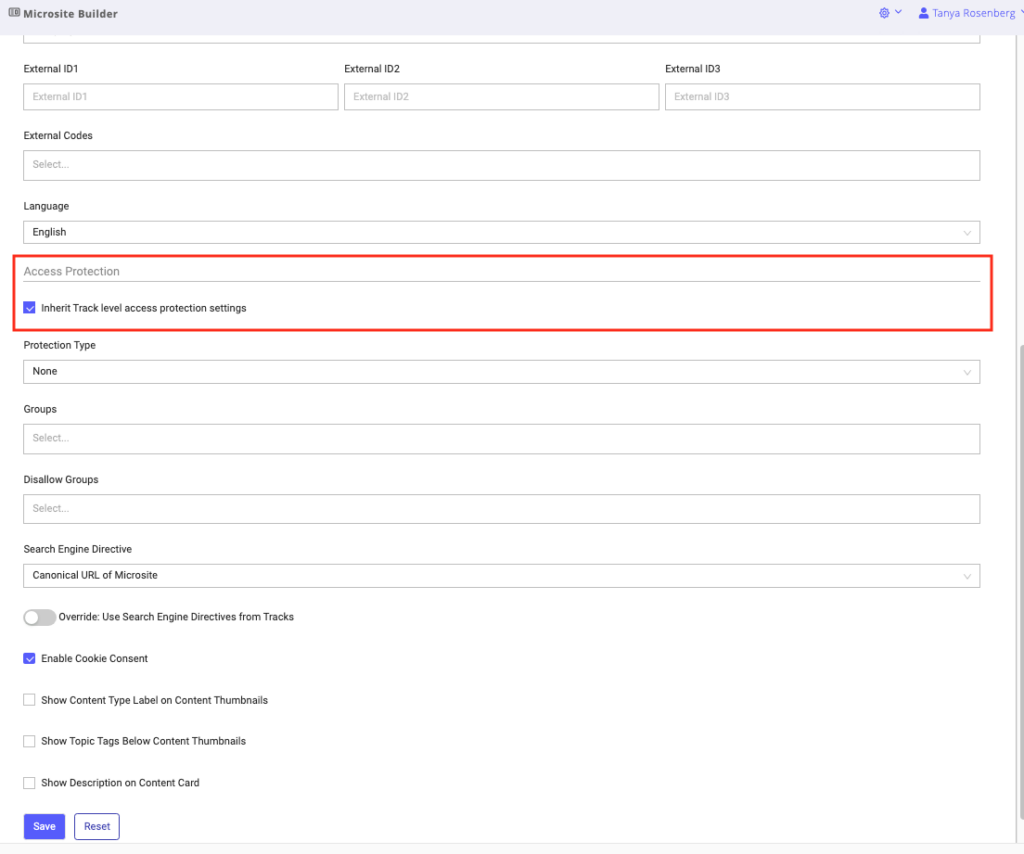The height and width of the screenshot is (854, 1024).
Task: Check Show Description on Content Card
Action: 29,783
